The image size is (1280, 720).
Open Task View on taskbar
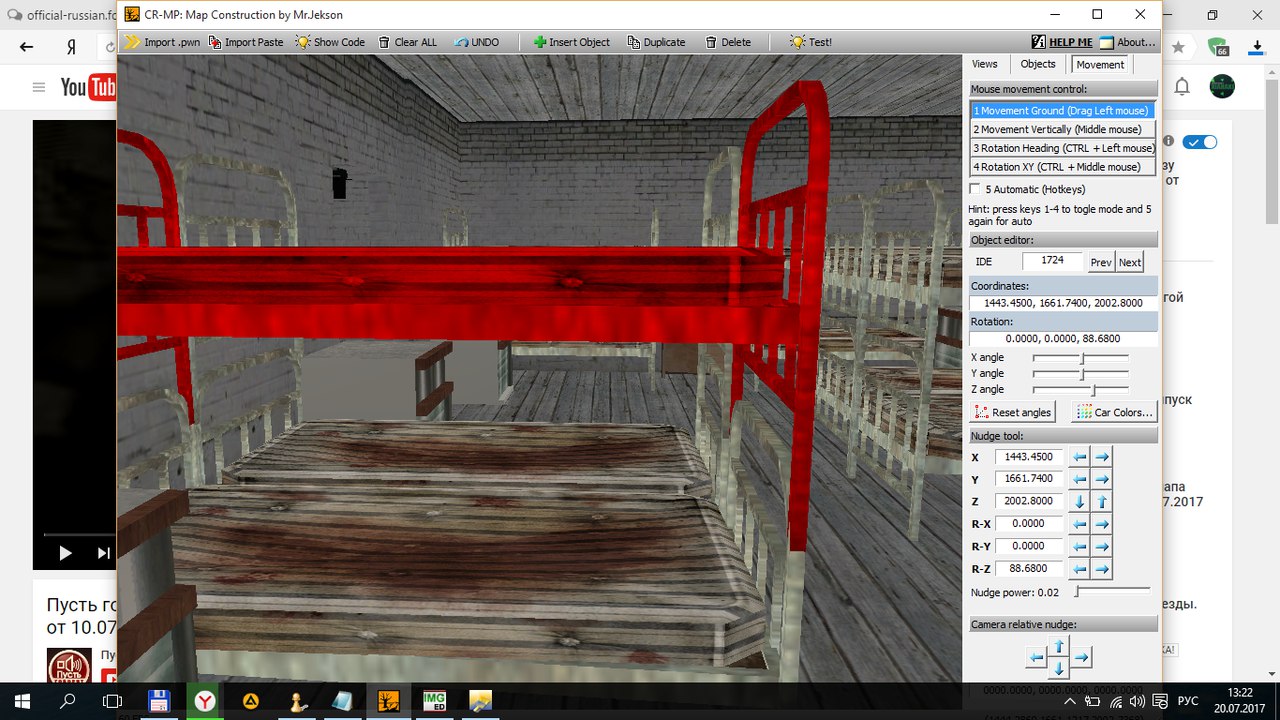click(x=113, y=701)
